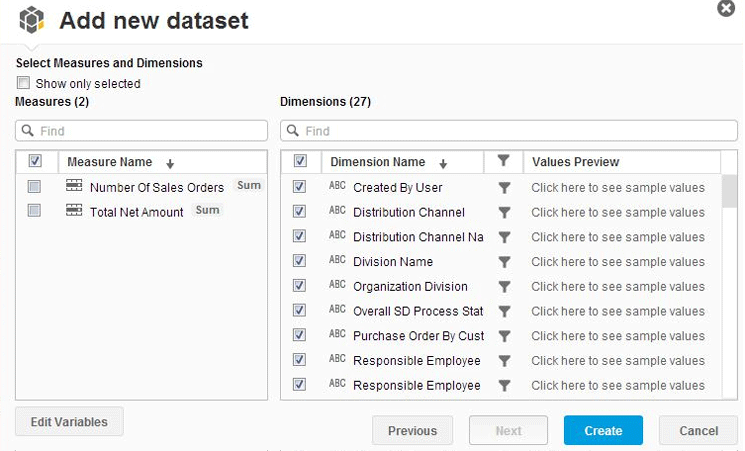Open Sum aggregation for Number Of Sales Orders
Viewport: 745px width, 451px height.
tap(249, 186)
